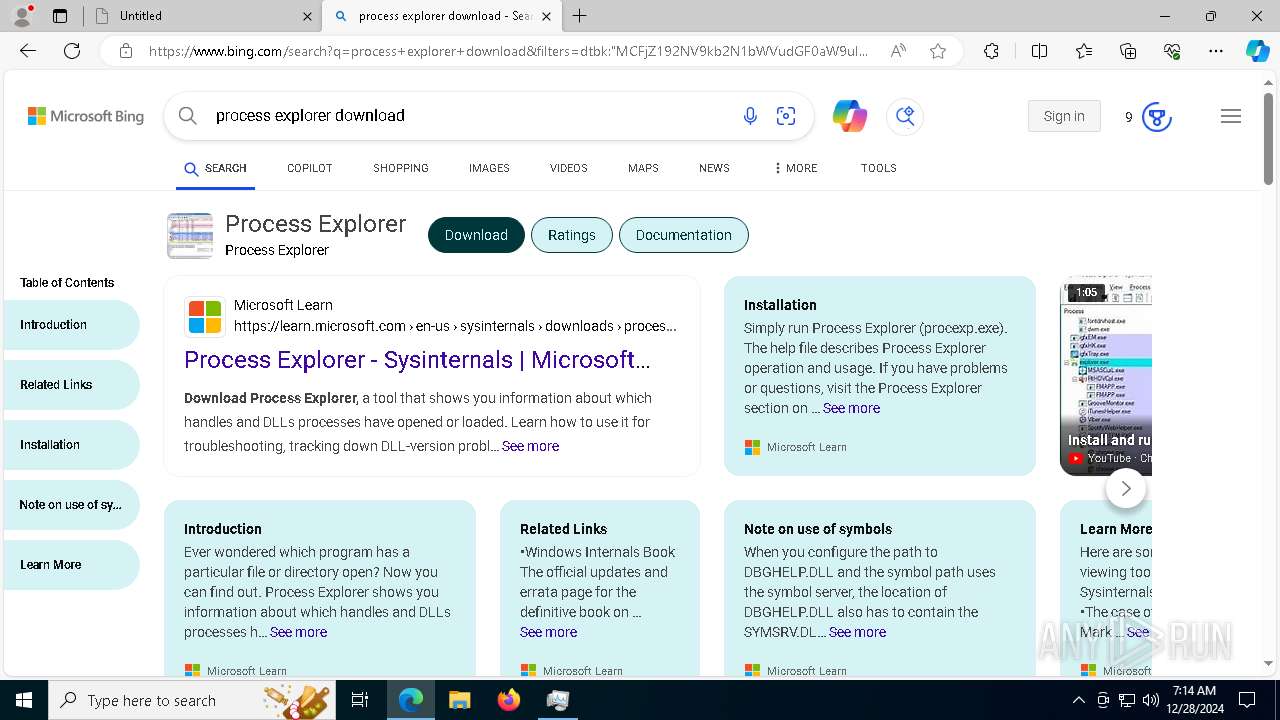Jump to Learn More in Table of Contents

pyautogui.click(x=72, y=565)
